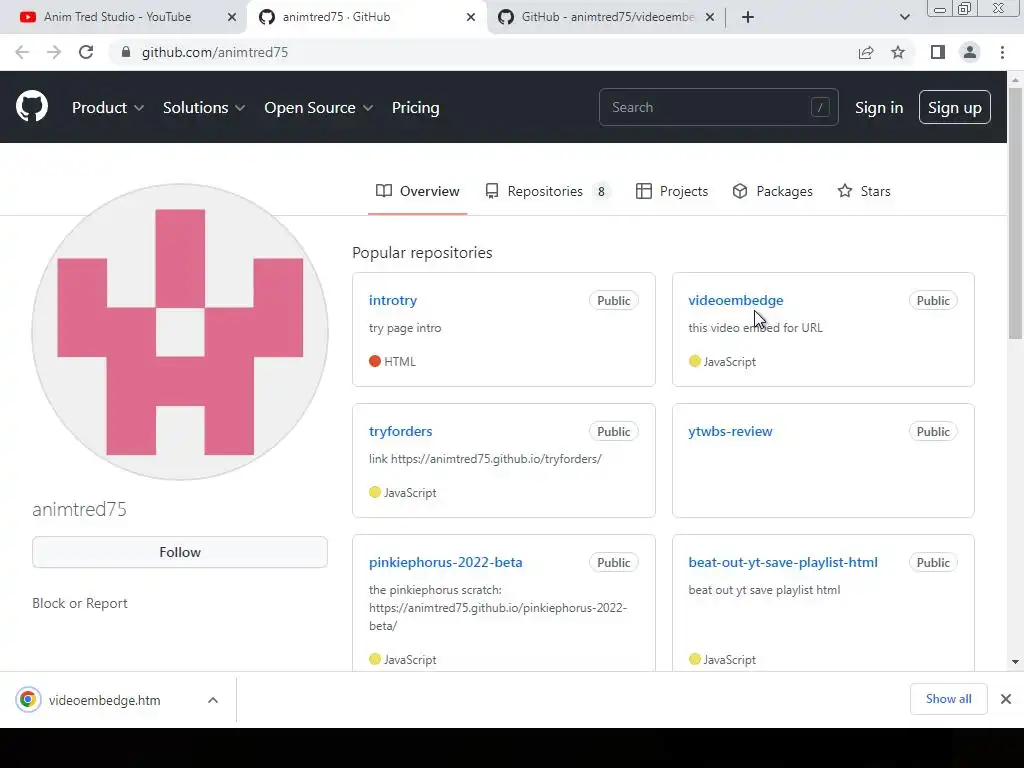Close the videoembedge GitHub tab
Image resolution: width=1024 pixels, height=768 pixels.
[x=710, y=17]
